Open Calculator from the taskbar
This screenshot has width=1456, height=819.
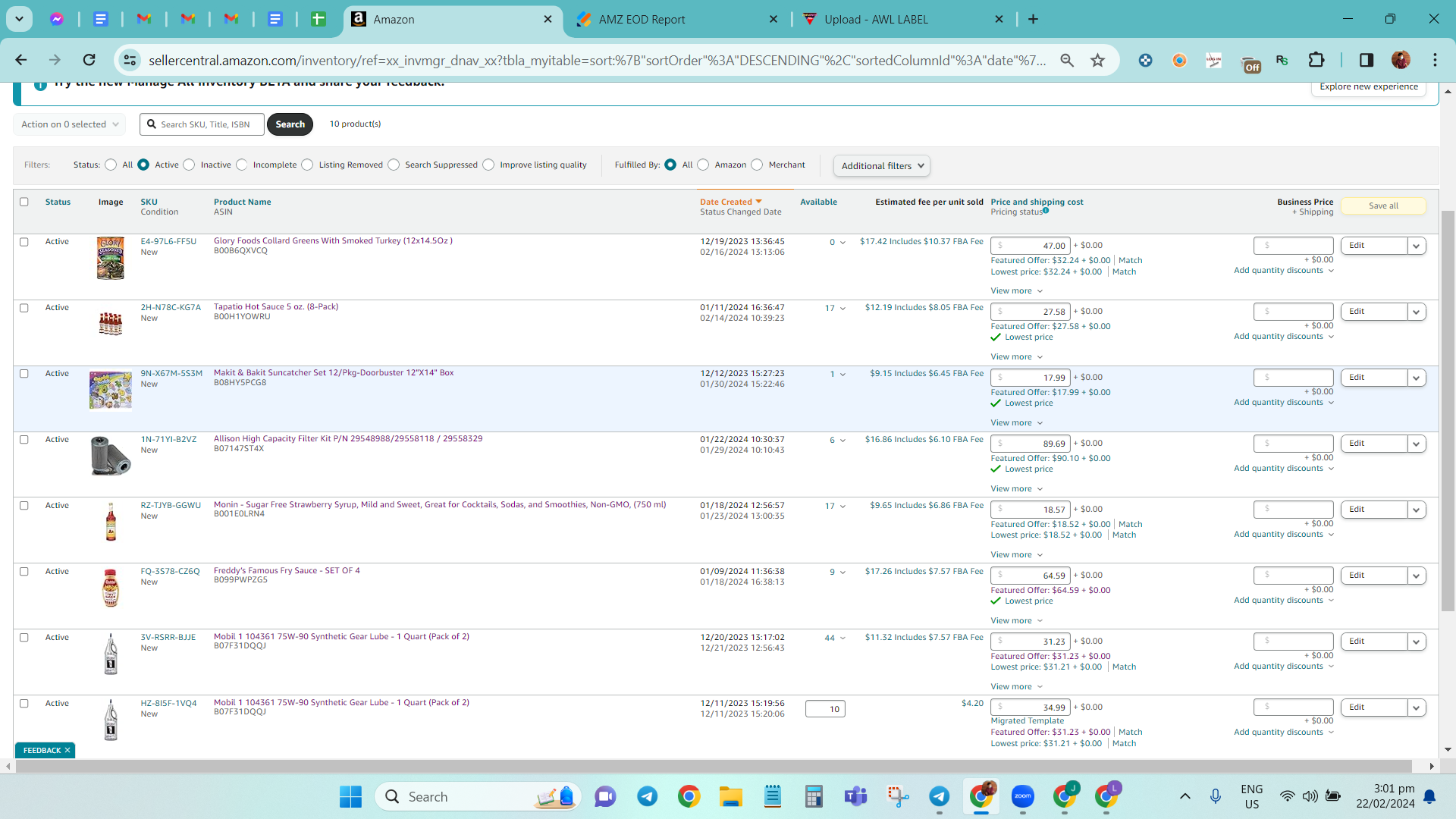[814, 796]
